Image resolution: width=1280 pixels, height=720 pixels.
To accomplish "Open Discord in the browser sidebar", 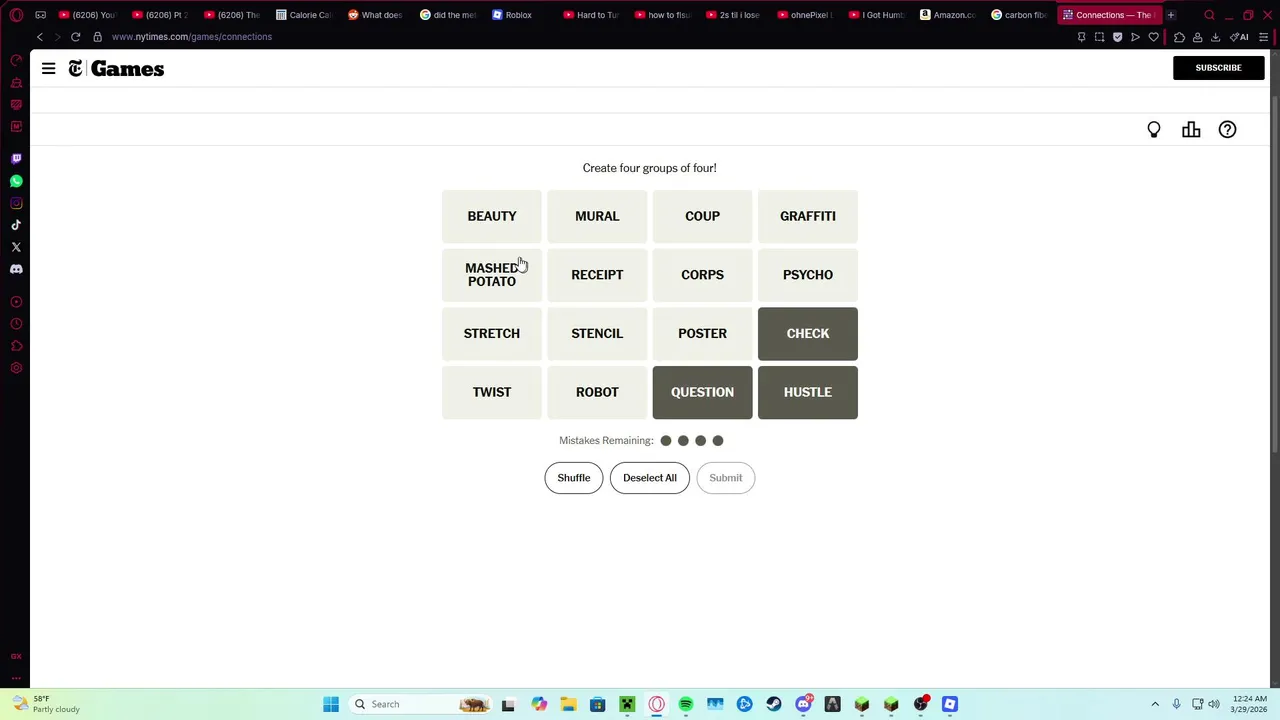I will (x=16, y=269).
